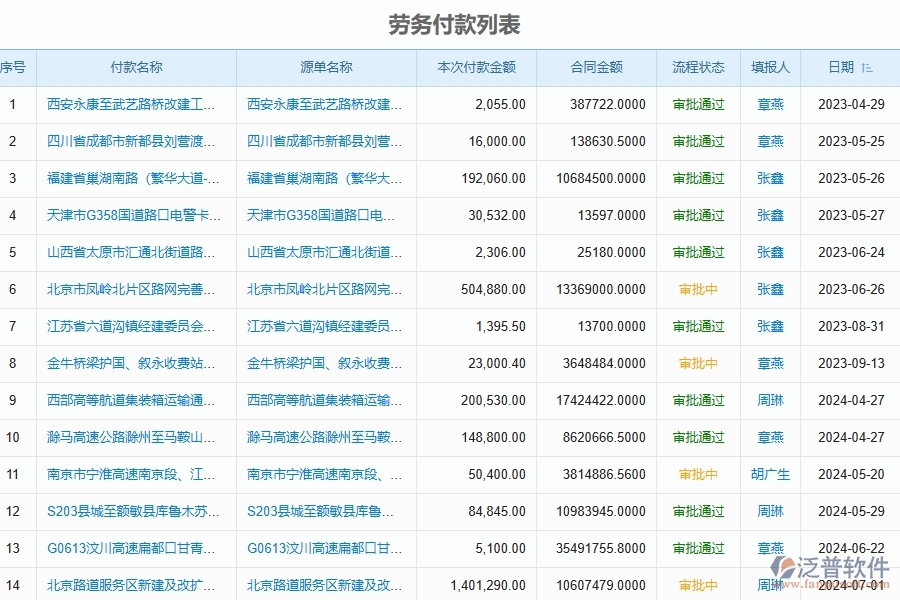The width and height of the screenshot is (900, 600).
Task: Click date 2023-04-29 in the first row
Action: point(852,104)
